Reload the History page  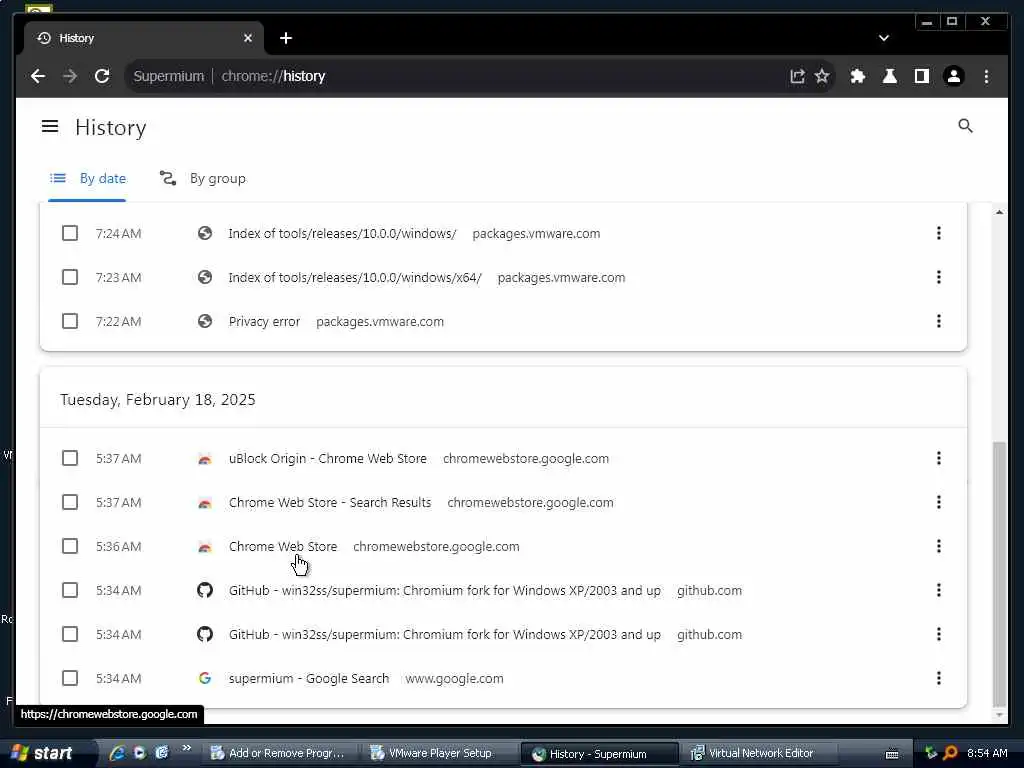(x=102, y=76)
